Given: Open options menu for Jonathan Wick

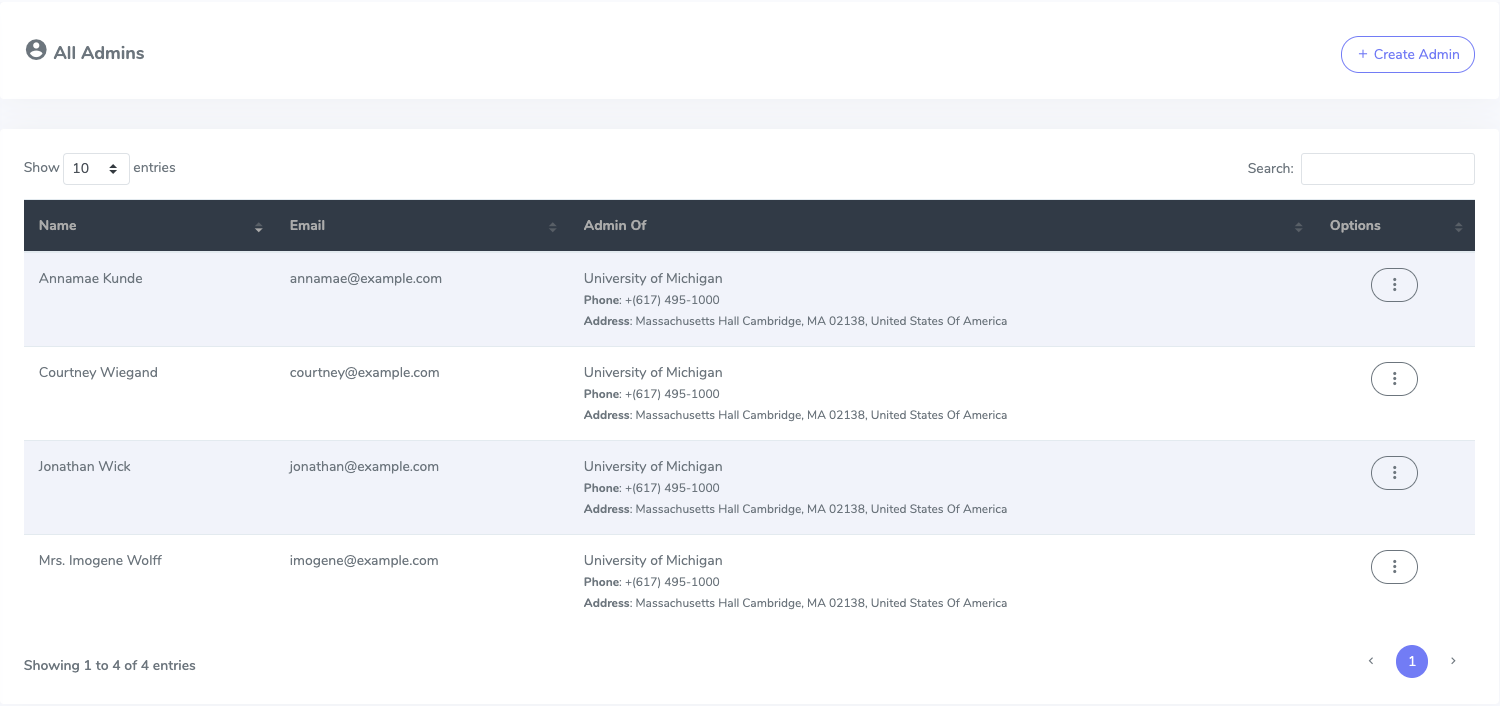Looking at the screenshot, I should [x=1394, y=473].
